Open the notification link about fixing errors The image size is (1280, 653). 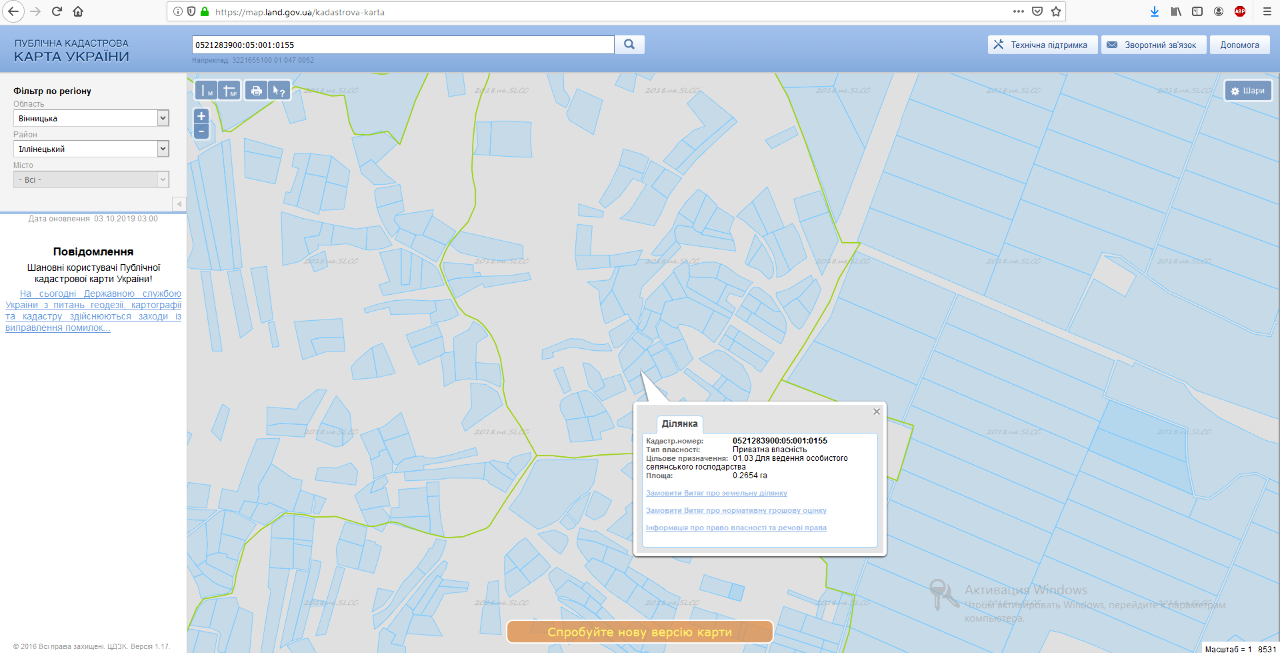(93, 311)
